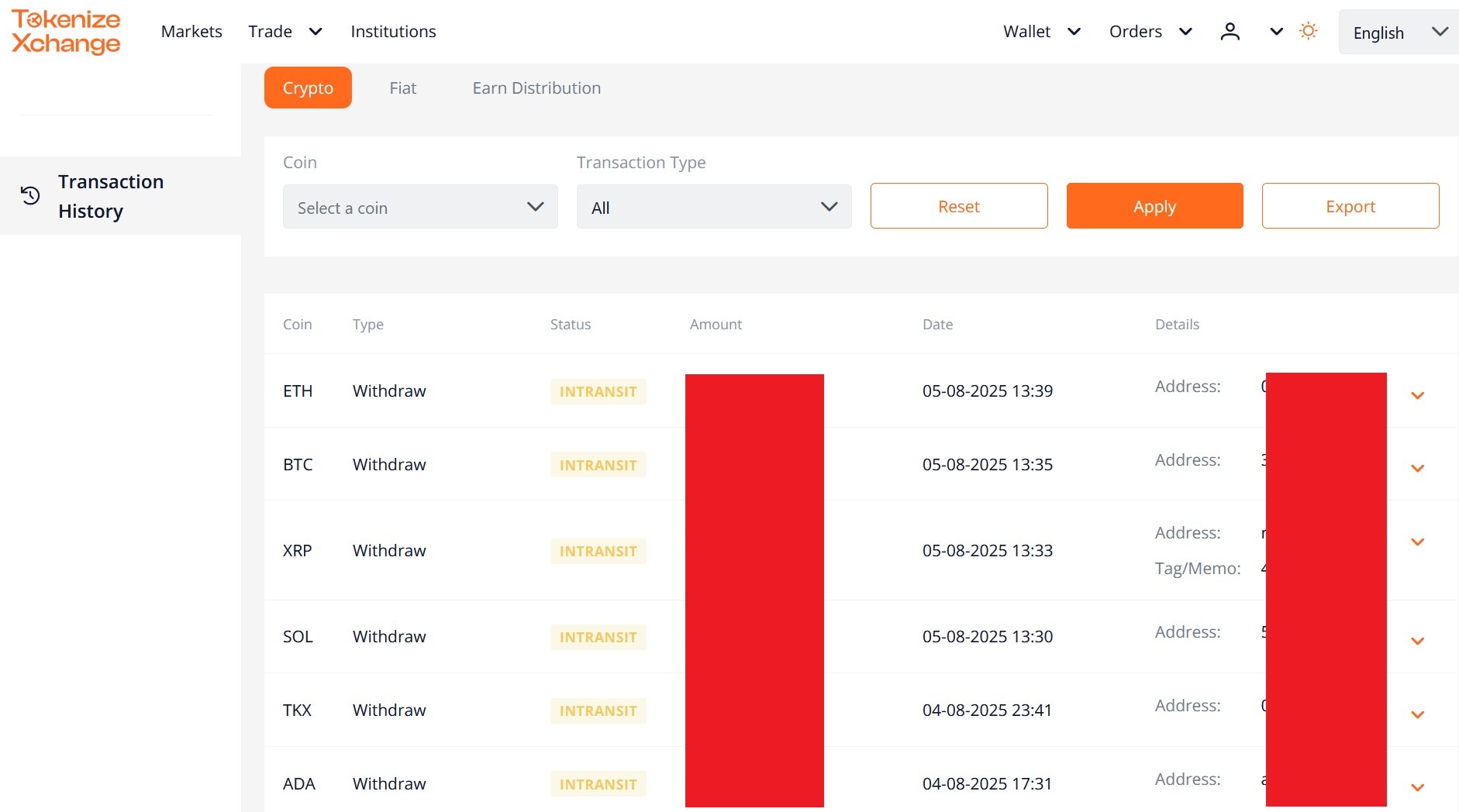Click the Apply filter button
The image size is (1459, 812).
tap(1154, 206)
